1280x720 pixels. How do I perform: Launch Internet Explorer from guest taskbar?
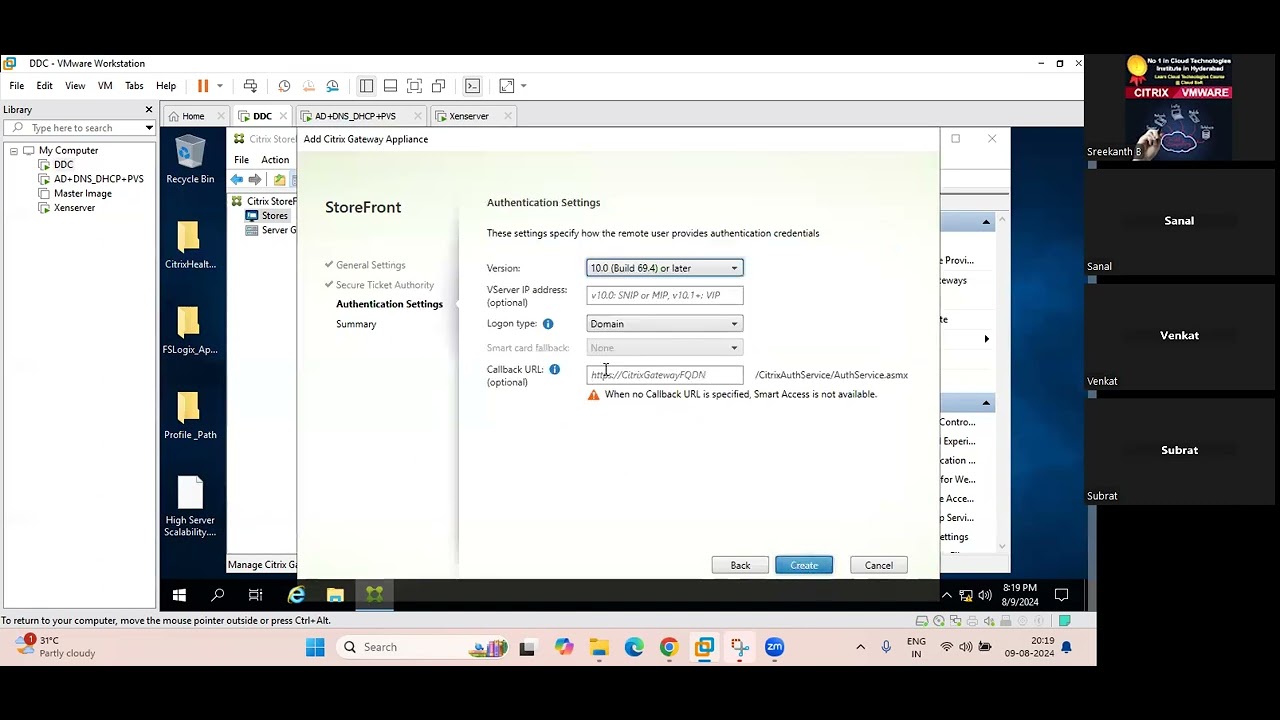[296, 595]
